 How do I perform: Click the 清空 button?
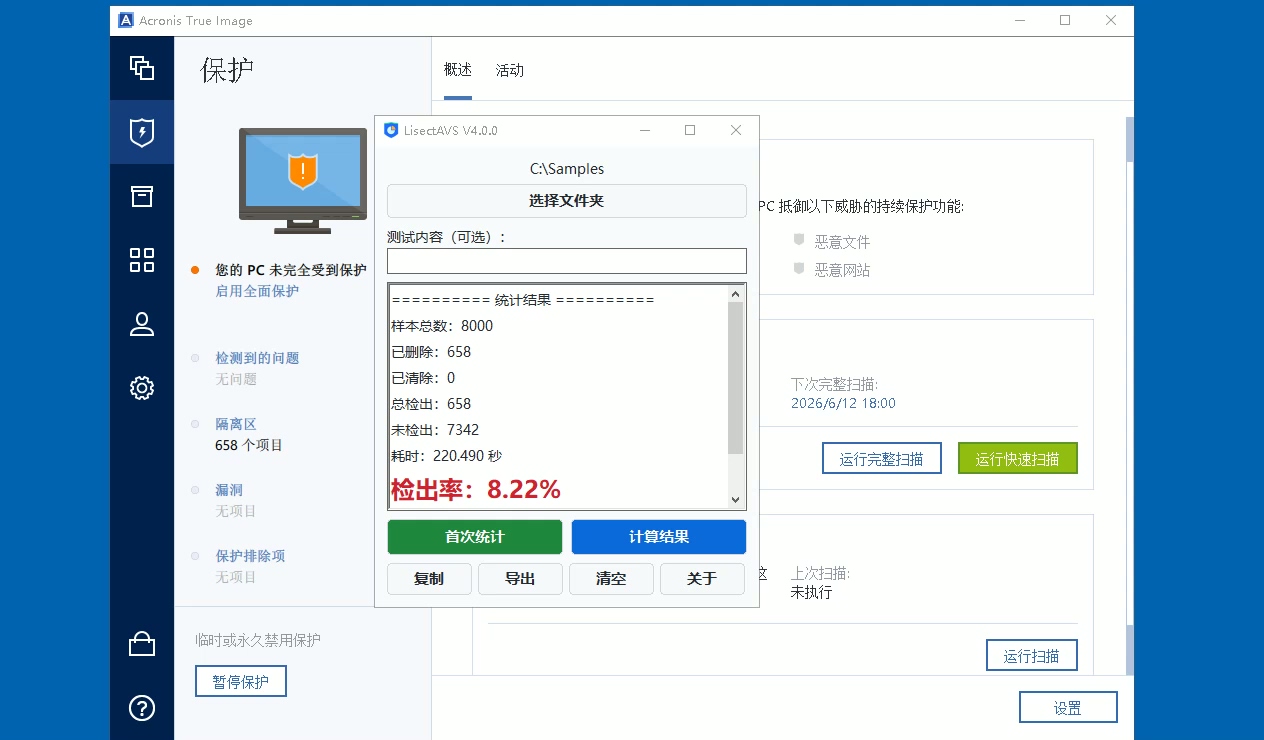coord(611,579)
